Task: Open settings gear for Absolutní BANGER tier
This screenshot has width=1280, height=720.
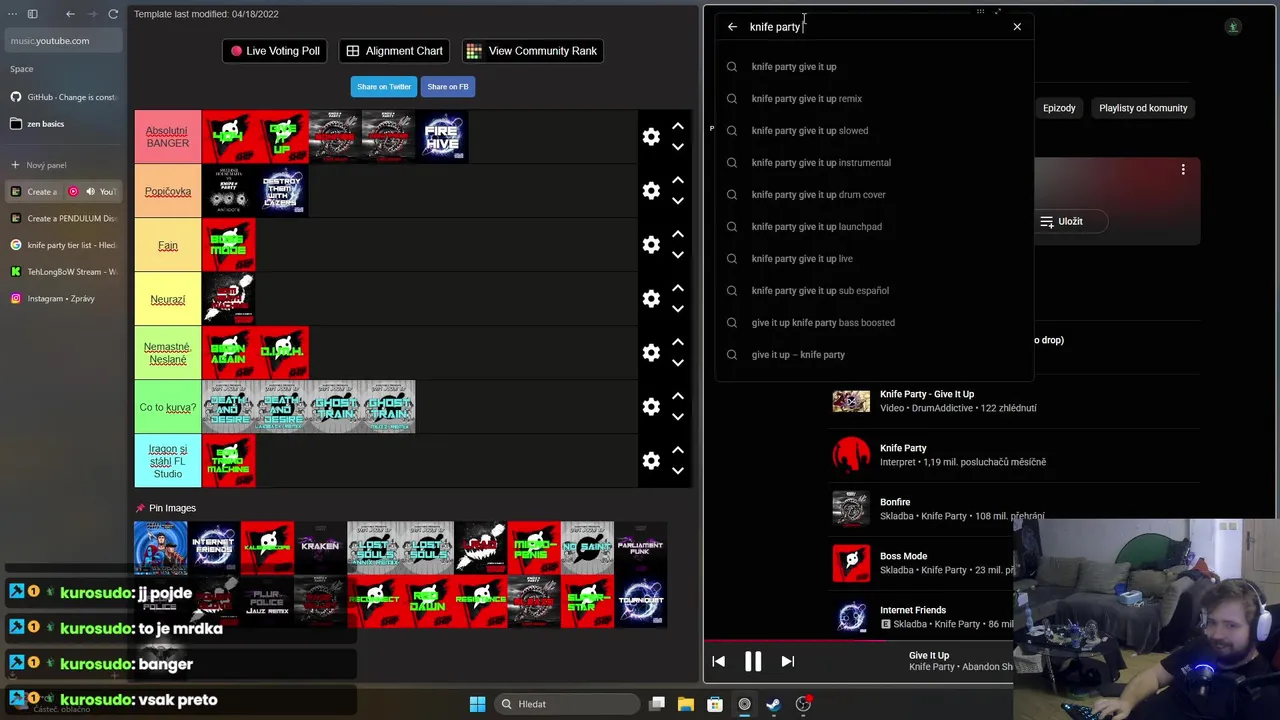Action: pyautogui.click(x=651, y=137)
